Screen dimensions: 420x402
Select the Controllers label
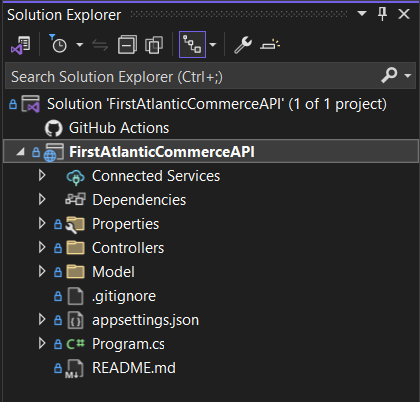[x=128, y=248]
